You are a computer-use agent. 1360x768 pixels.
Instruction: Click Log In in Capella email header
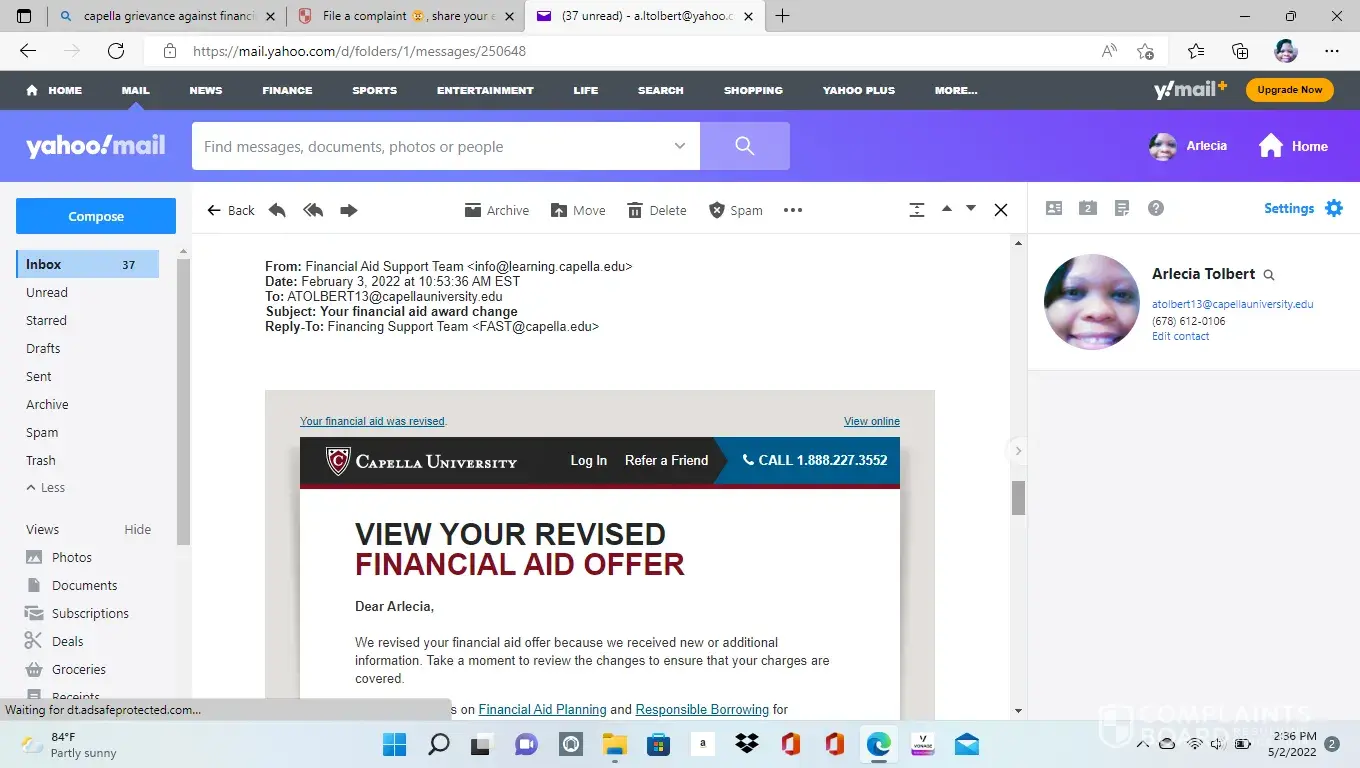589,460
